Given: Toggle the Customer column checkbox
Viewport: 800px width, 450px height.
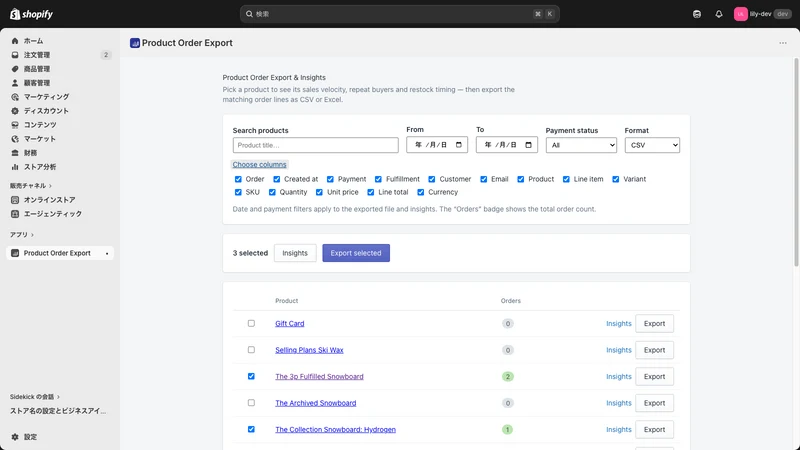Looking at the screenshot, I should click(432, 179).
